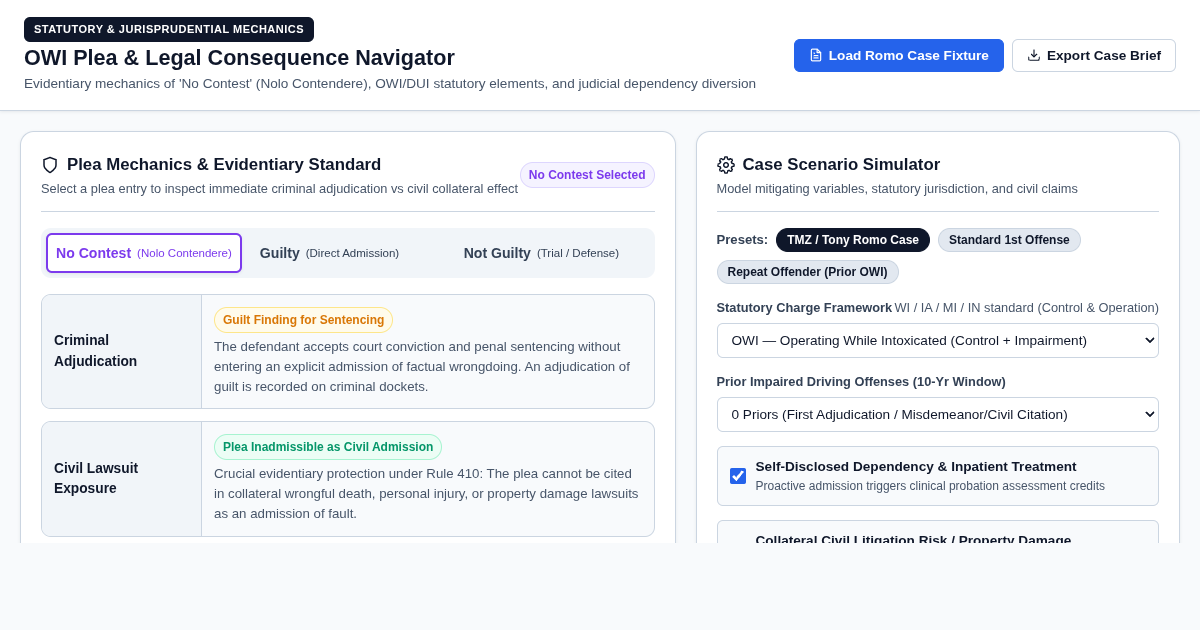Click the Presets label
Viewport: 1200px width, 630px height.
742,240
